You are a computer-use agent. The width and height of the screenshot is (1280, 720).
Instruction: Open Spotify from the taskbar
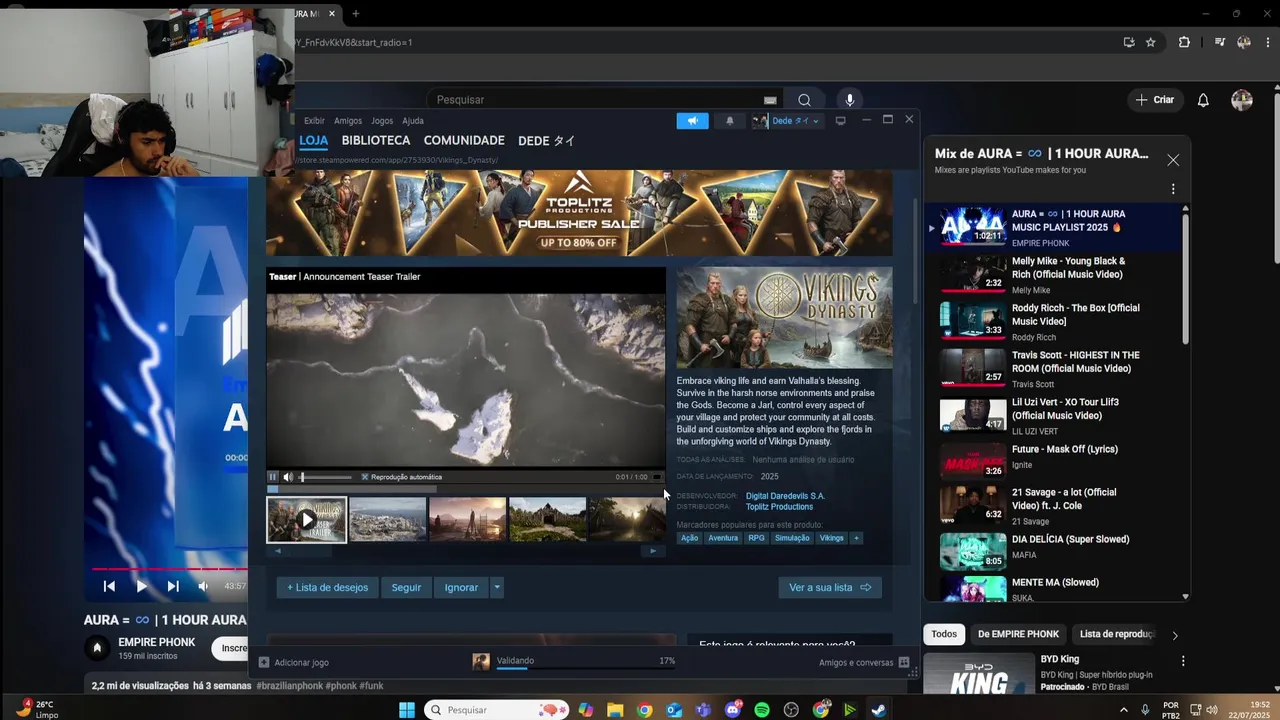762,710
